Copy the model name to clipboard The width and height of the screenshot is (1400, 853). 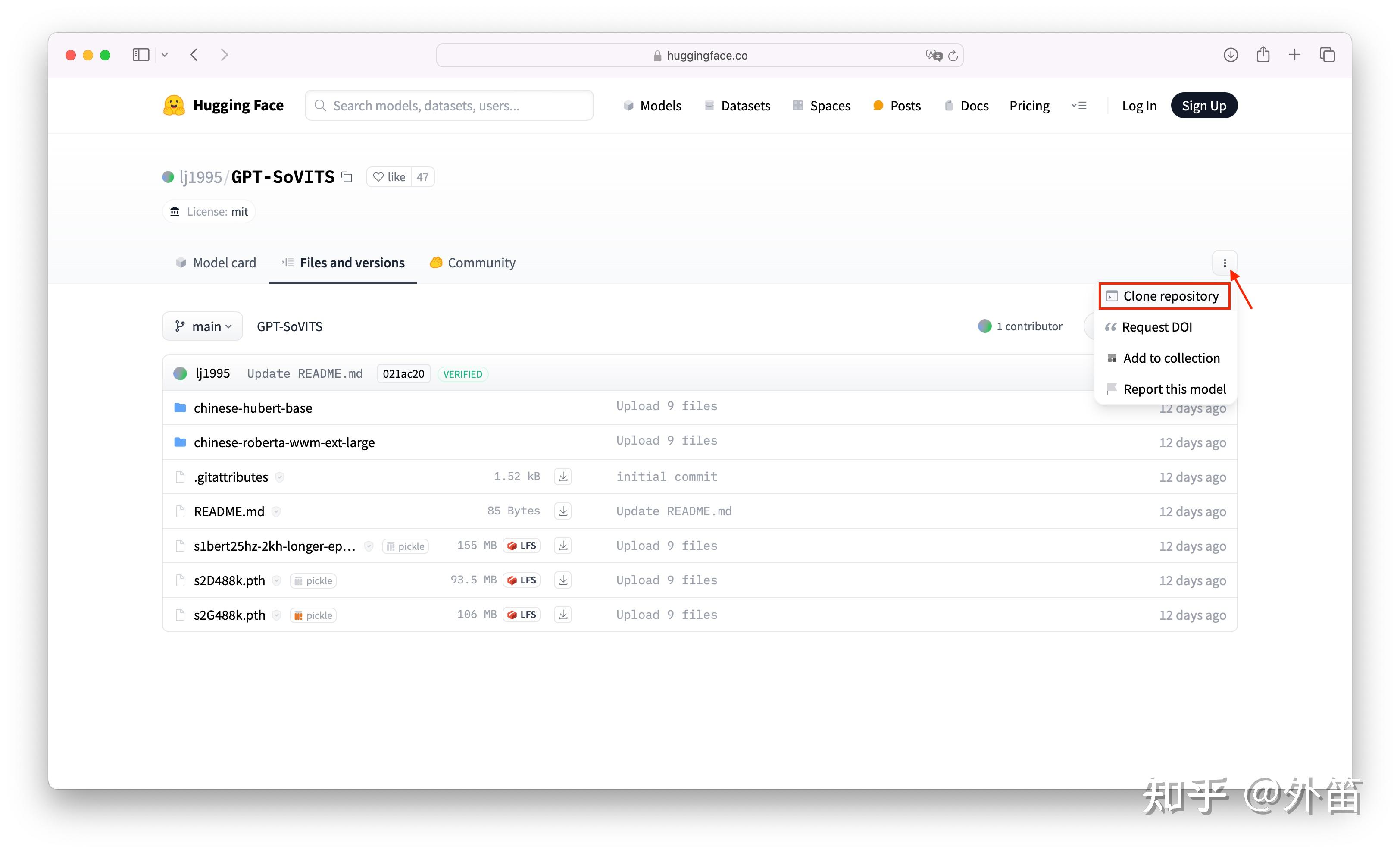coord(347,177)
